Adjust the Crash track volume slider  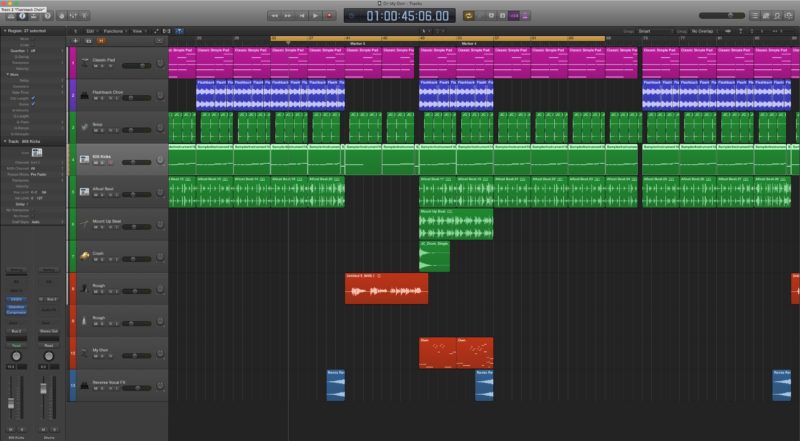[x=136, y=259]
